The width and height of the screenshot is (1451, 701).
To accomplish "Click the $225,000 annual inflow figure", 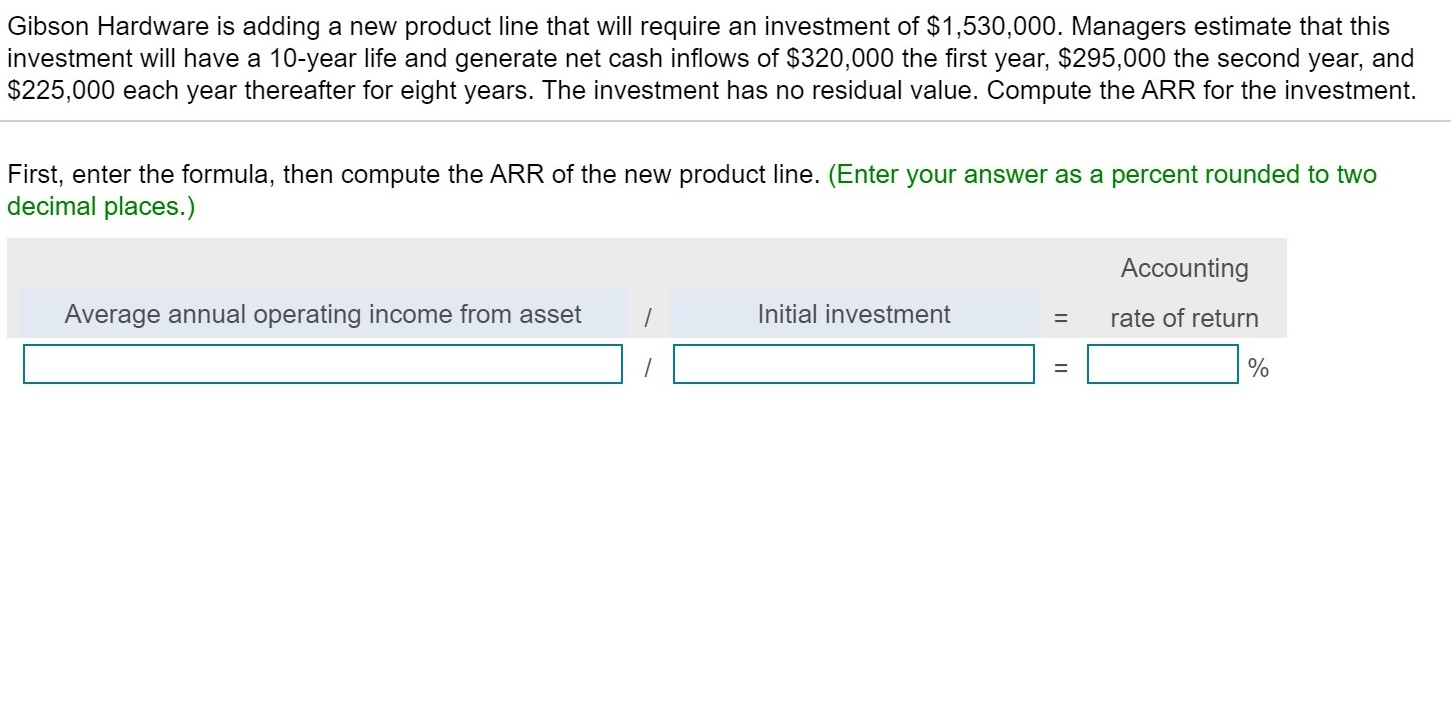I will 62,91.
